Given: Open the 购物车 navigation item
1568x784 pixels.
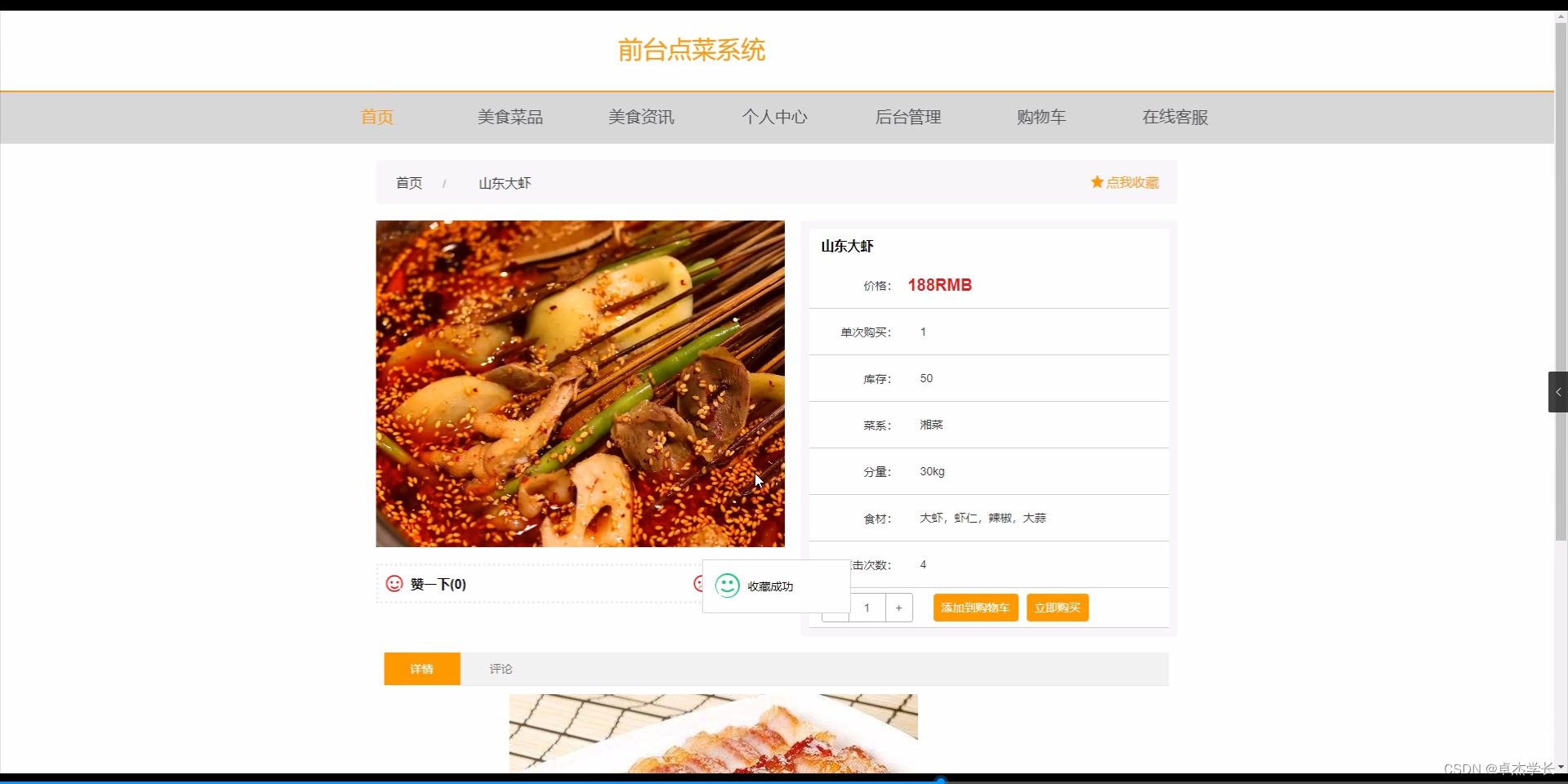Looking at the screenshot, I should point(1041,117).
